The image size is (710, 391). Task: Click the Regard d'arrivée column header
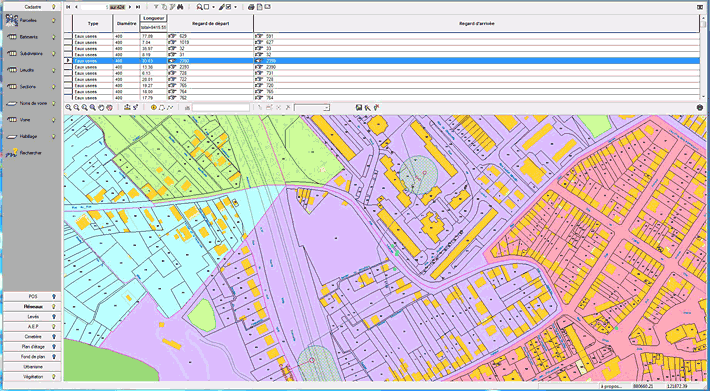coord(476,24)
